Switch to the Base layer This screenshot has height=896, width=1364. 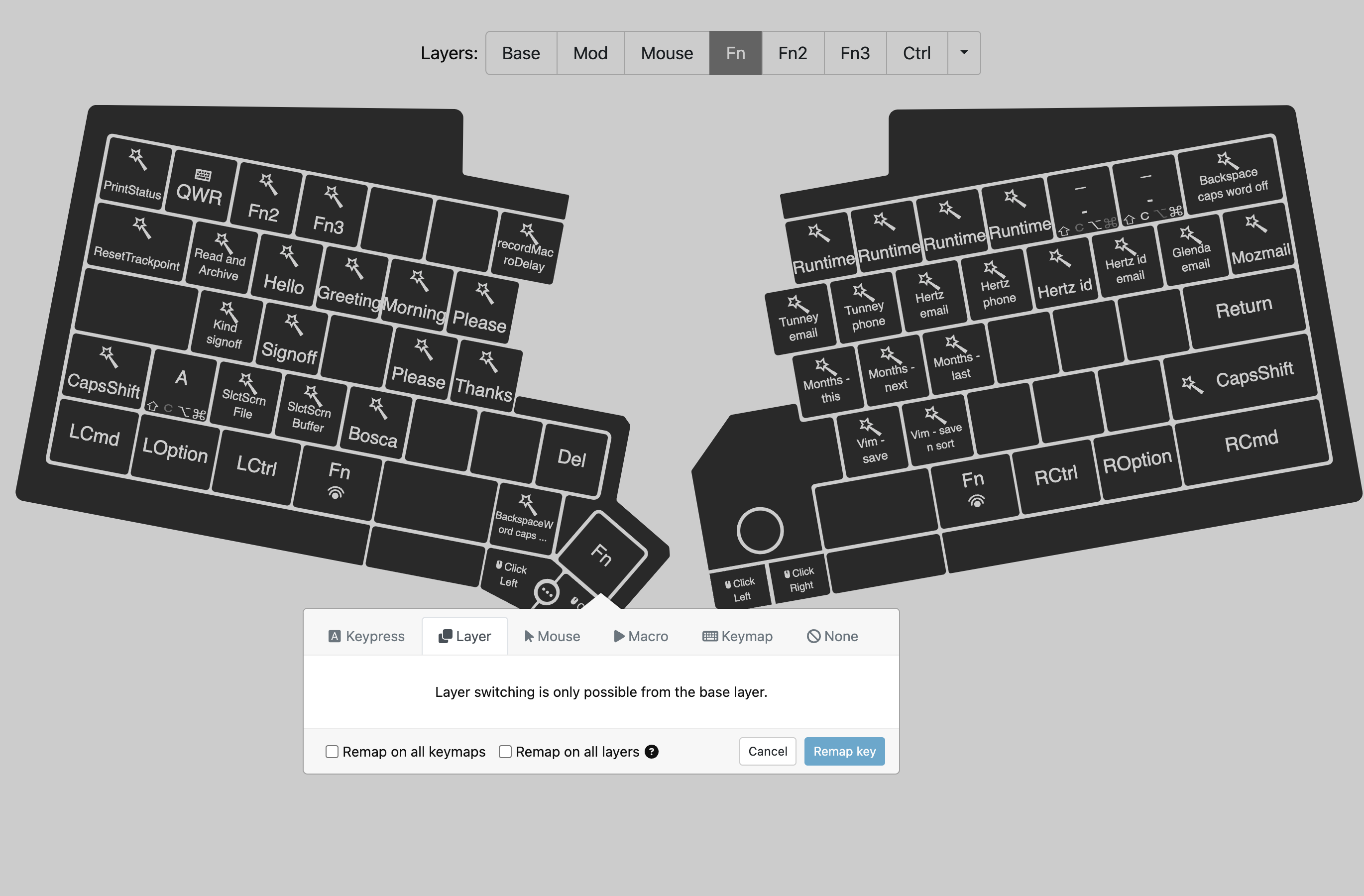click(x=521, y=53)
